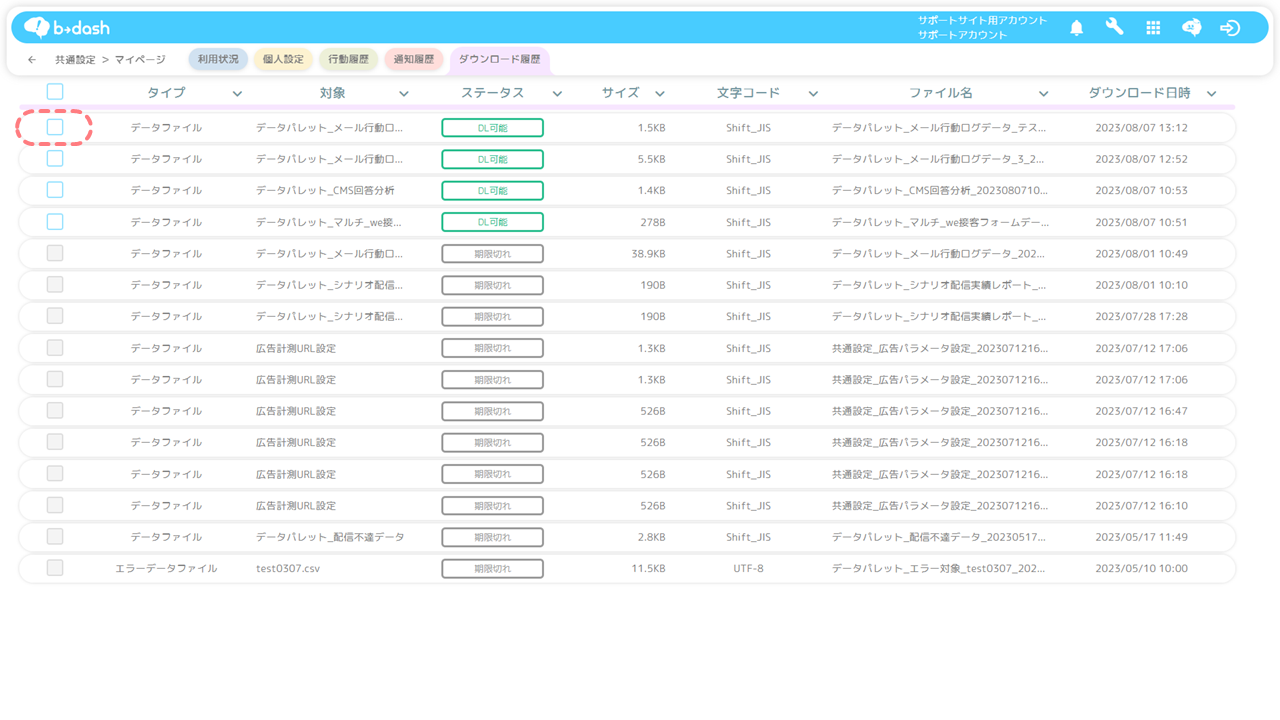Open the ダウンロード日時 column sort chevron
This screenshot has width=1280, height=720.
1212,94
